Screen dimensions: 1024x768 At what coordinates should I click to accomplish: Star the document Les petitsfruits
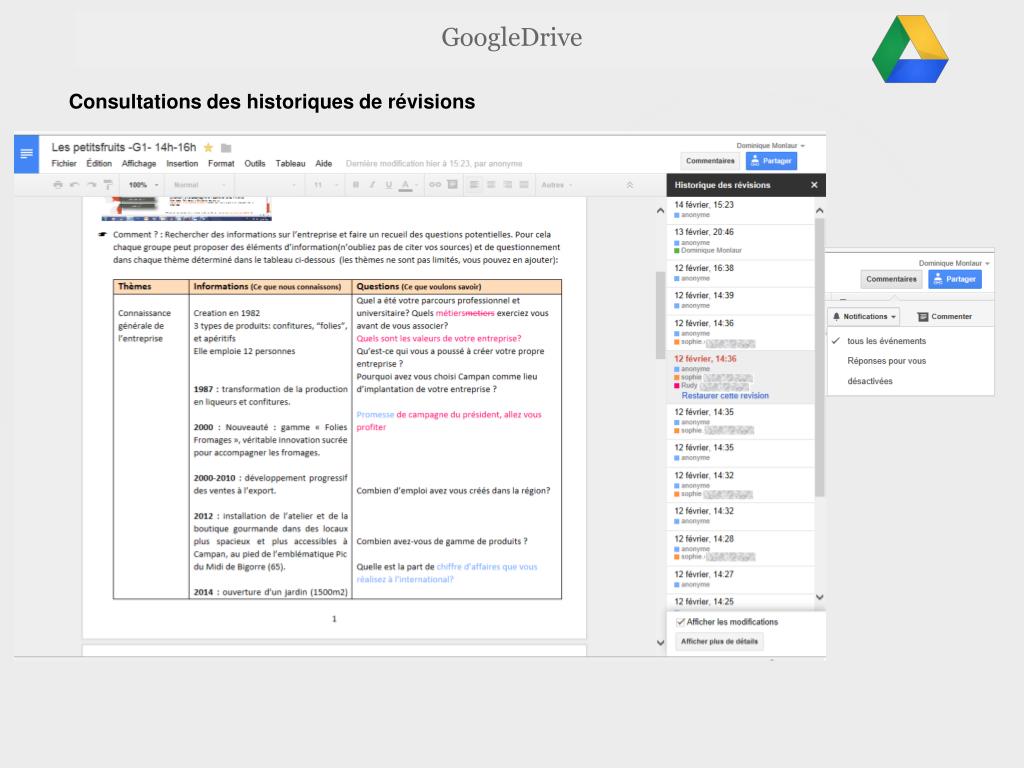point(208,148)
